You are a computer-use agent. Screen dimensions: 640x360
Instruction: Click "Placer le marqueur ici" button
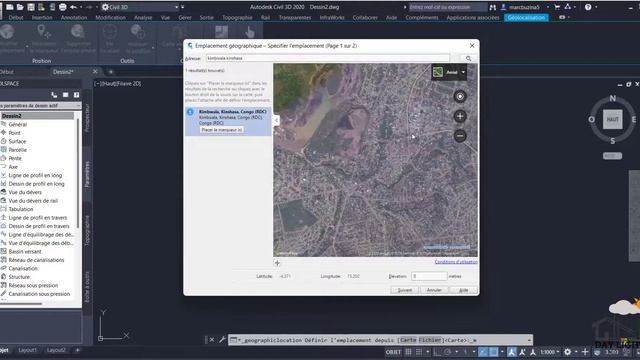[x=222, y=129]
